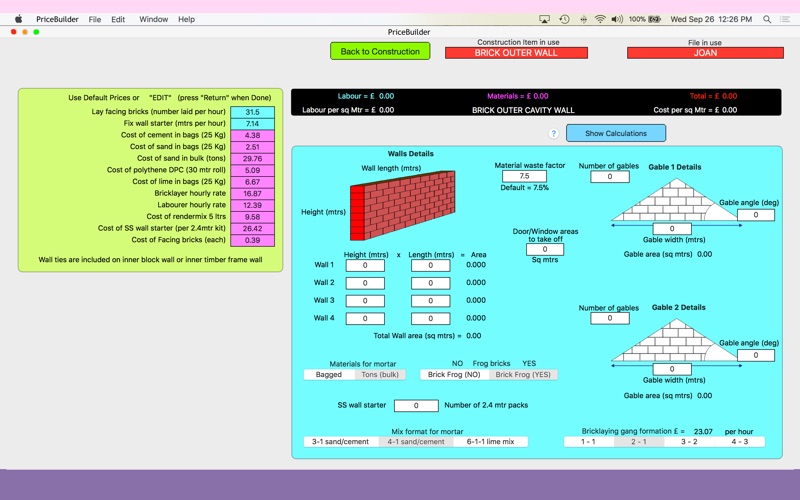Select 2 - 1 bricklaying gang formation
Viewport: 800px width, 500px height.
pyautogui.click(x=639, y=442)
